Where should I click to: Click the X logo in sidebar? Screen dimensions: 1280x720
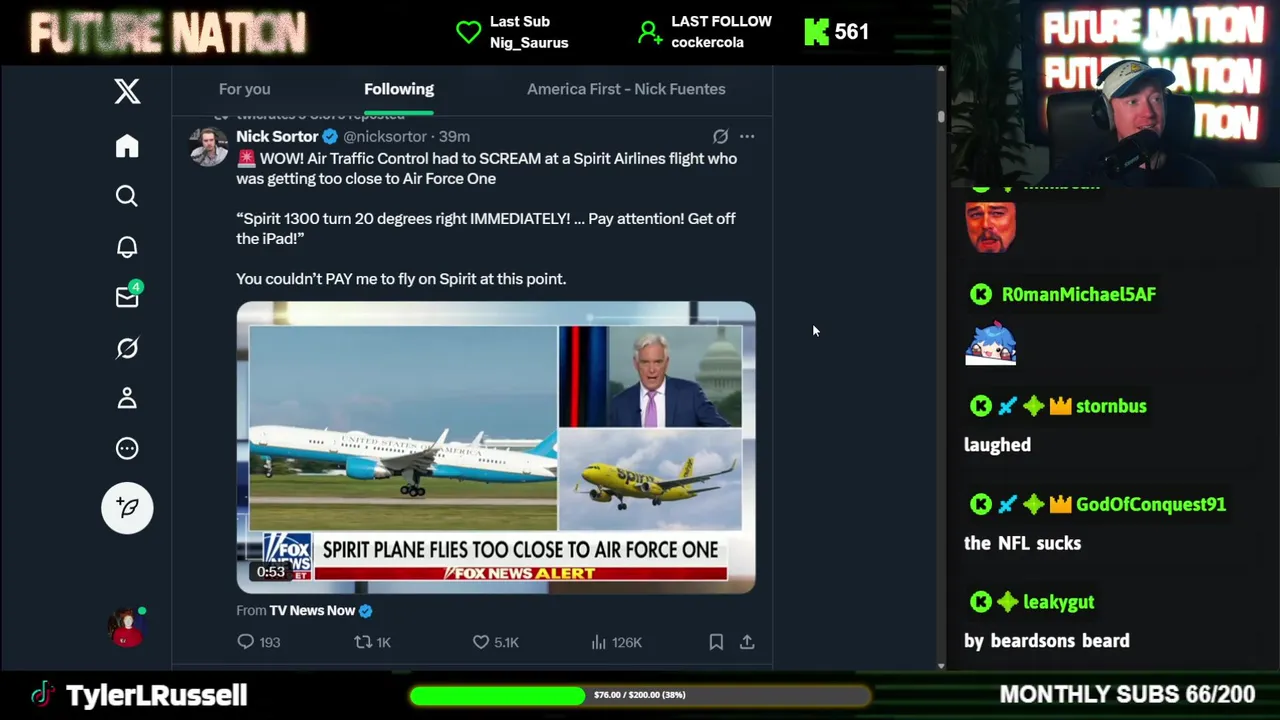click(x=127, y=92)
